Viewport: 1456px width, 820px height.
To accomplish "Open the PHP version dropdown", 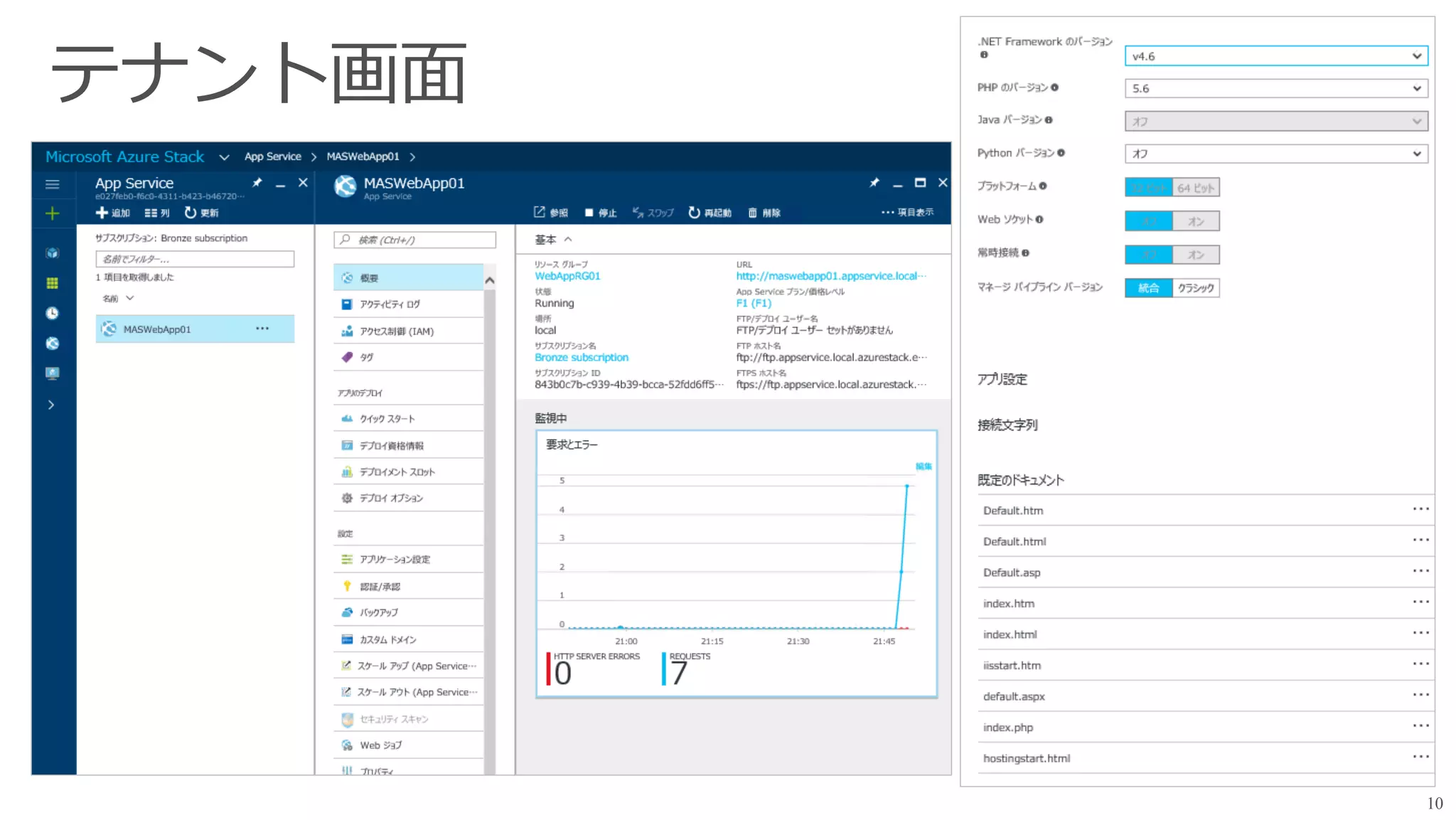I will pos(1275,89).
